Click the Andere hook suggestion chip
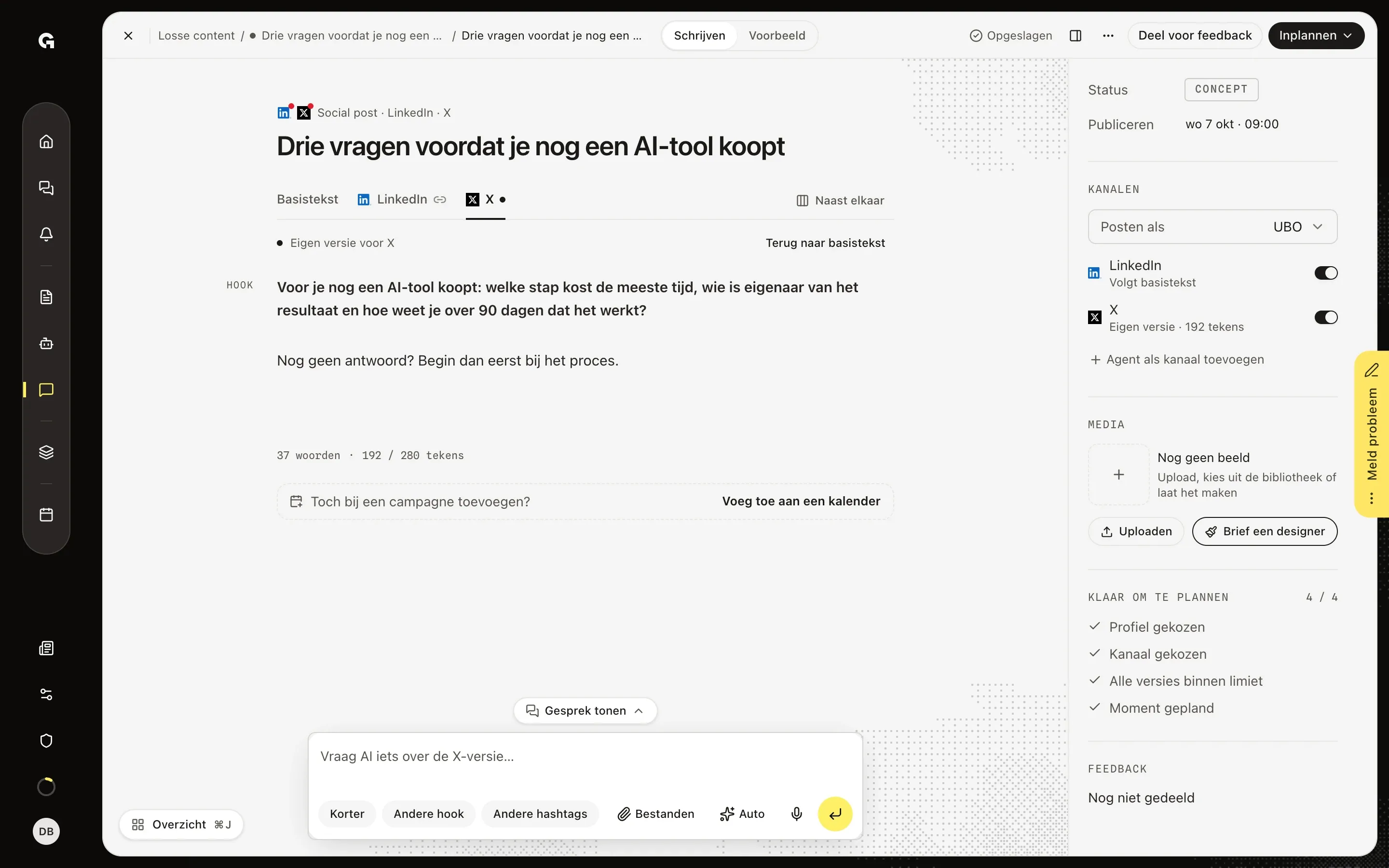This screenshot has height=868, width=1389. (429, 814)
